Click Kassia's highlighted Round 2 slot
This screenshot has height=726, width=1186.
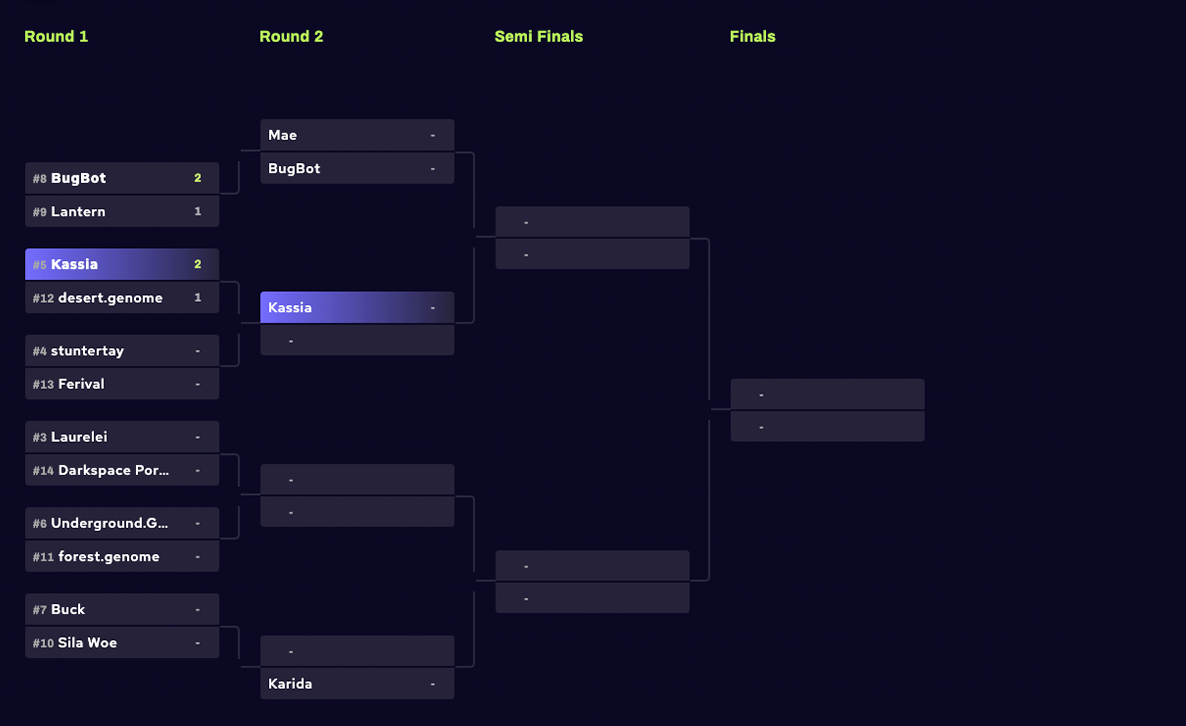tap(357, 308)
